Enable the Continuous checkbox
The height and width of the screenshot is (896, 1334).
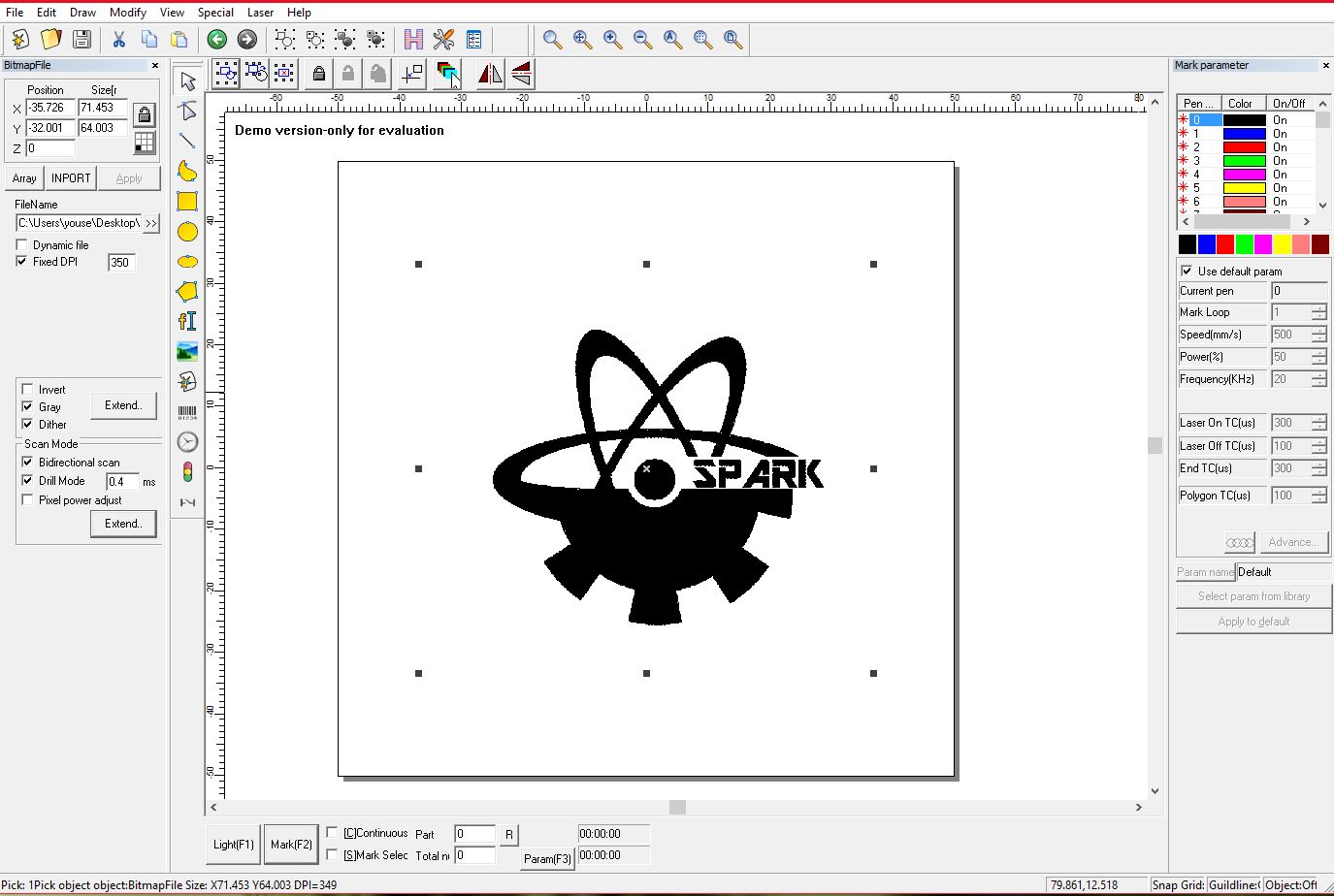coord(332,832)
